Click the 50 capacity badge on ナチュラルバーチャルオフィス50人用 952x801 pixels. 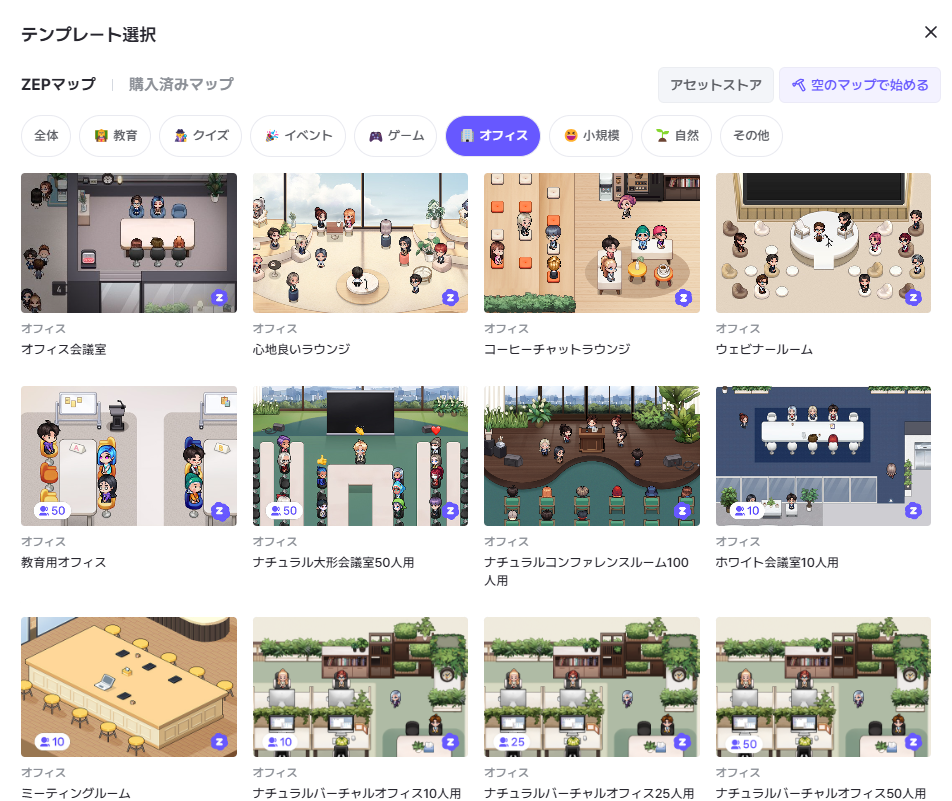point(744,744)
